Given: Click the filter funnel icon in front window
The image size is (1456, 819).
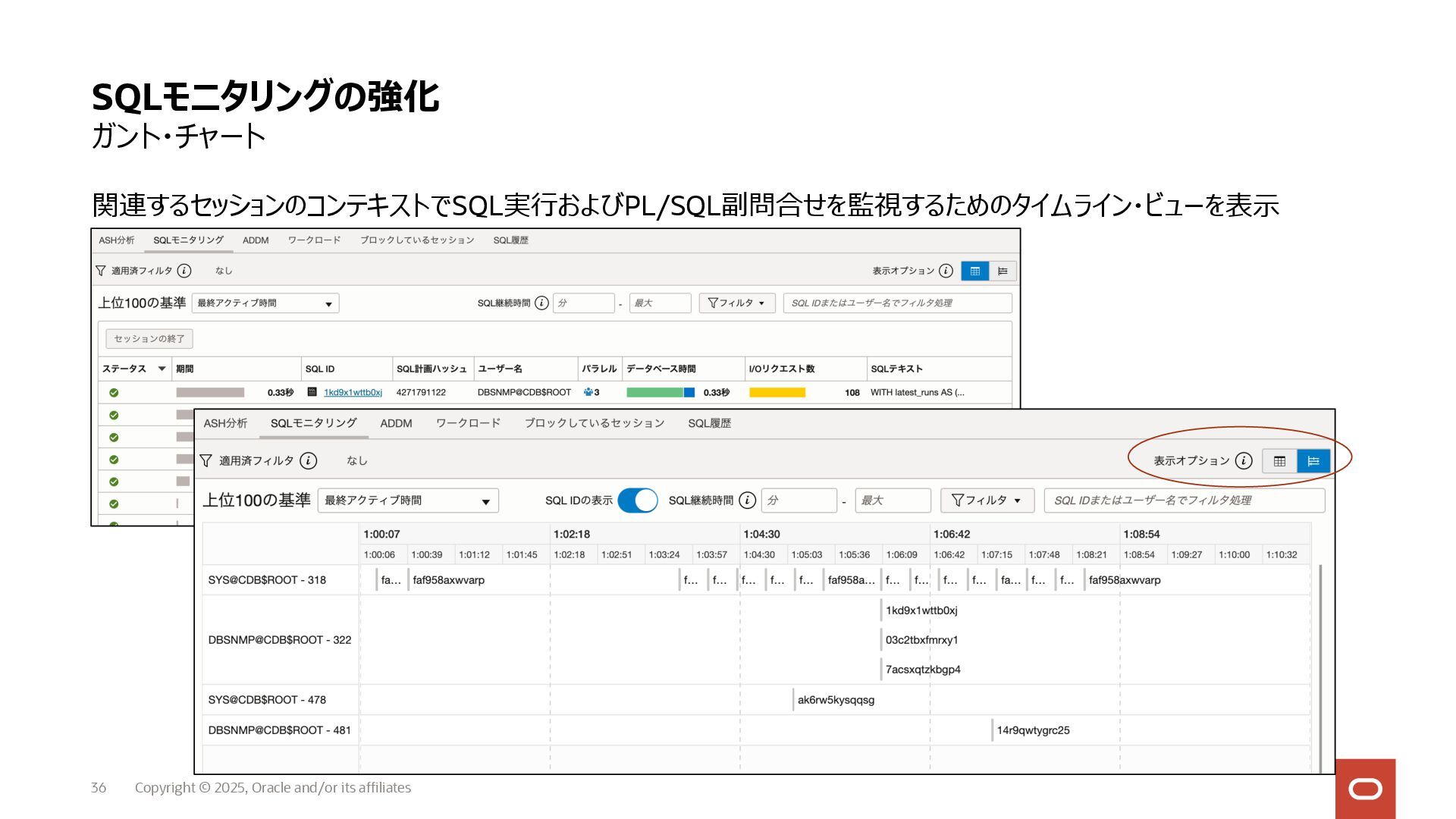Looking at the screenshot, I should click(206, 460).
